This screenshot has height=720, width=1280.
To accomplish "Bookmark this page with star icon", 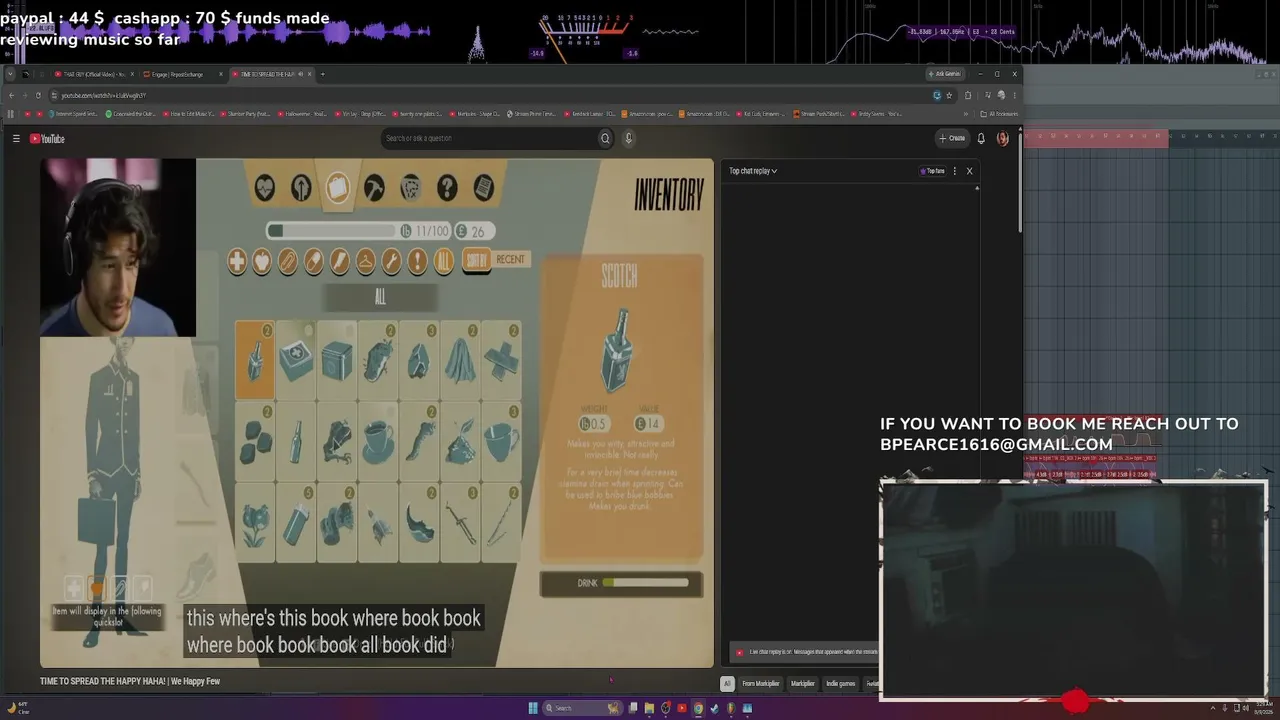I will (949, 95).
